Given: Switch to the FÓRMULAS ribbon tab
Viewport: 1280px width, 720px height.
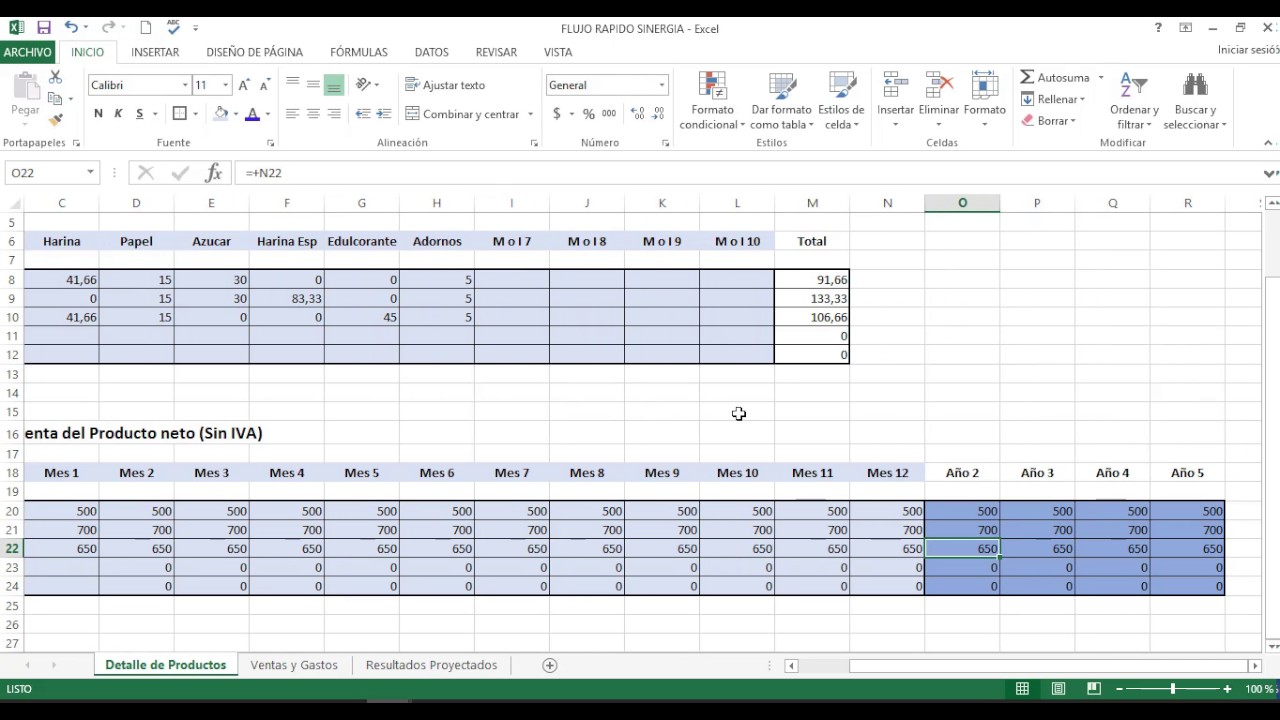Looking at the screenshot, I should [359, 52].
